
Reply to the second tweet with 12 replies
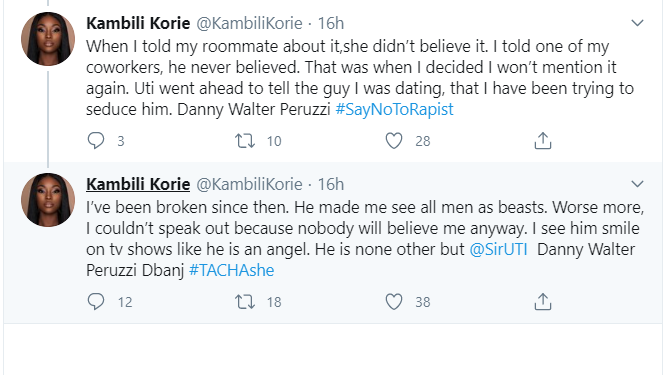tap(96, 302)
